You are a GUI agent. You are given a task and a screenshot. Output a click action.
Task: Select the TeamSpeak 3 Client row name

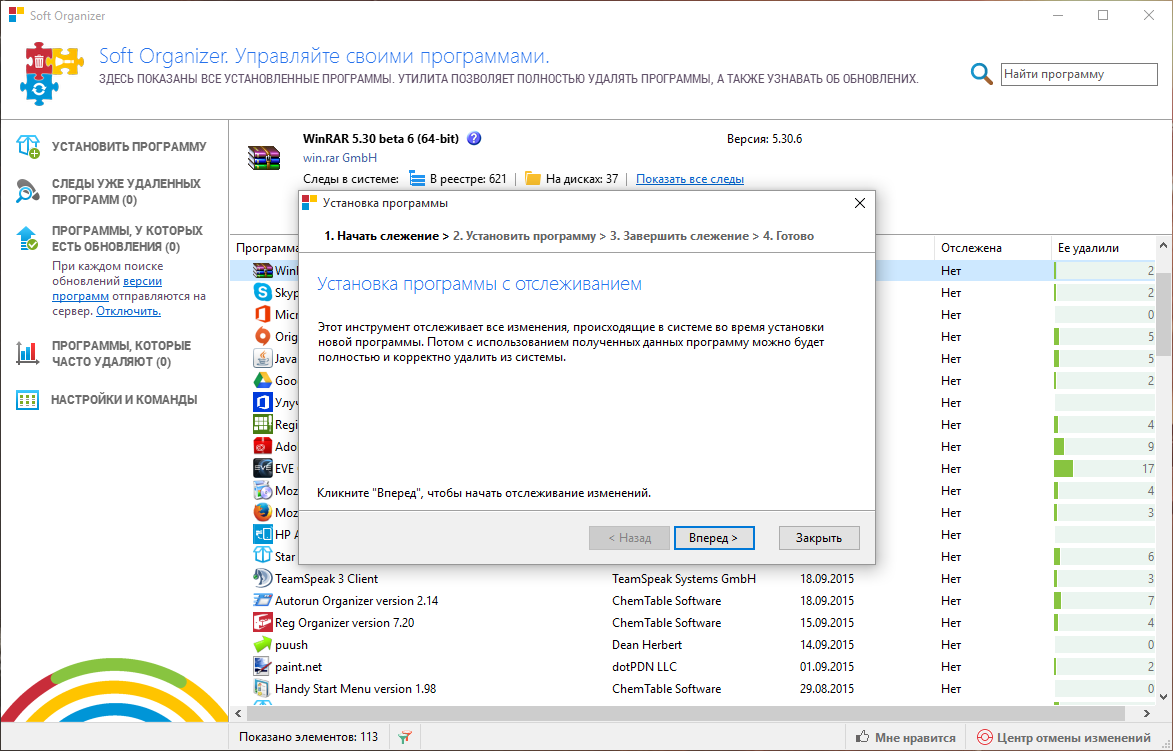click(326, 578)
